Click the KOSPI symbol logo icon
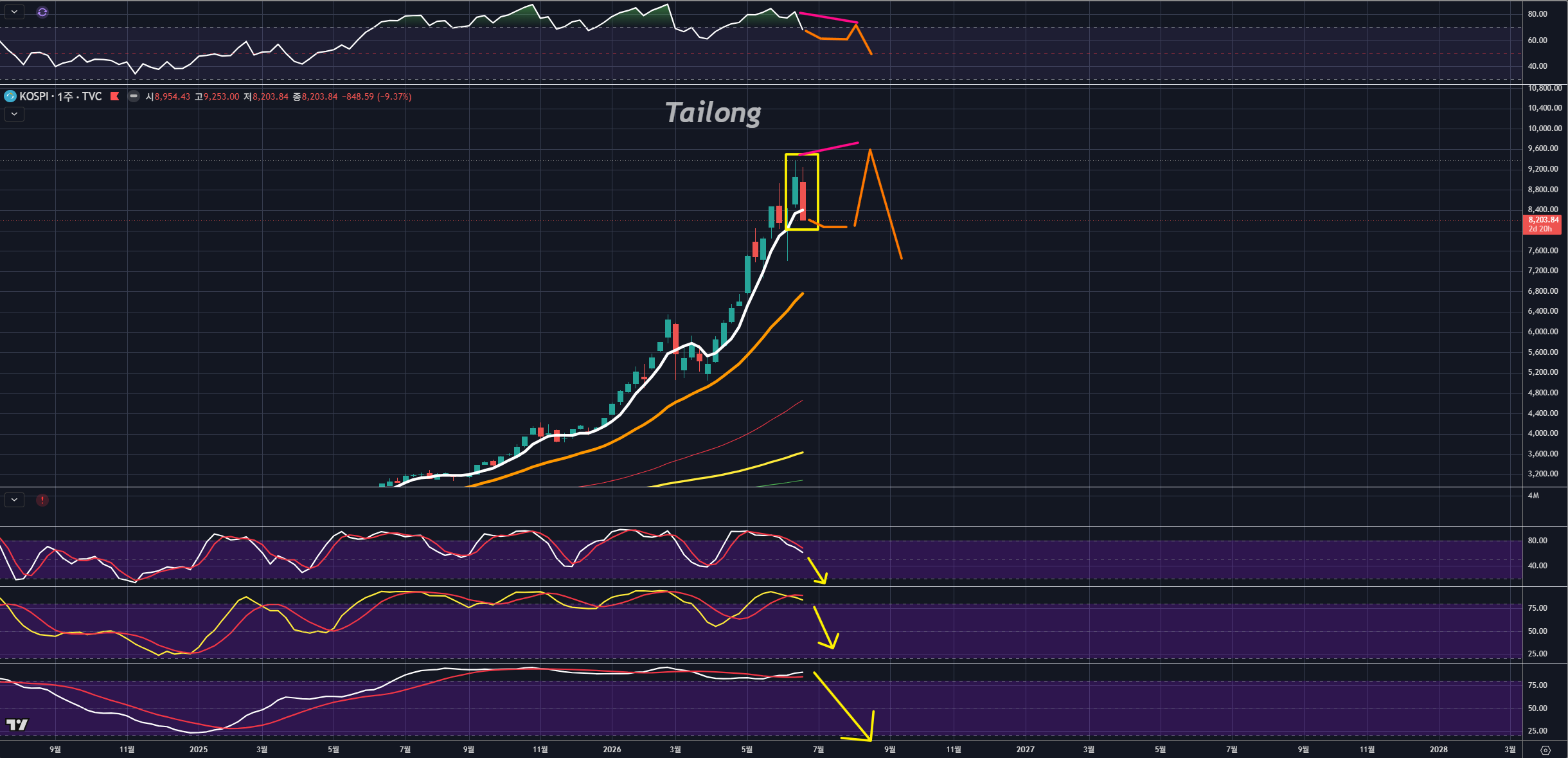 coord(10,96)
